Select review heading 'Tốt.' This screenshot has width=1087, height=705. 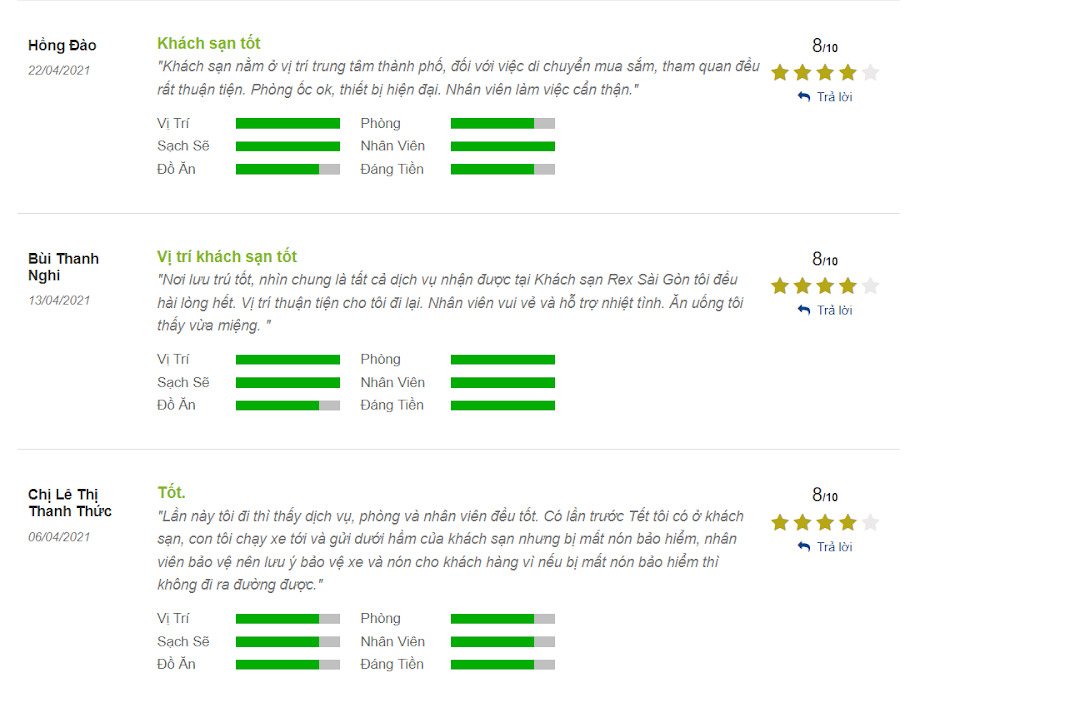pos(171,492)
